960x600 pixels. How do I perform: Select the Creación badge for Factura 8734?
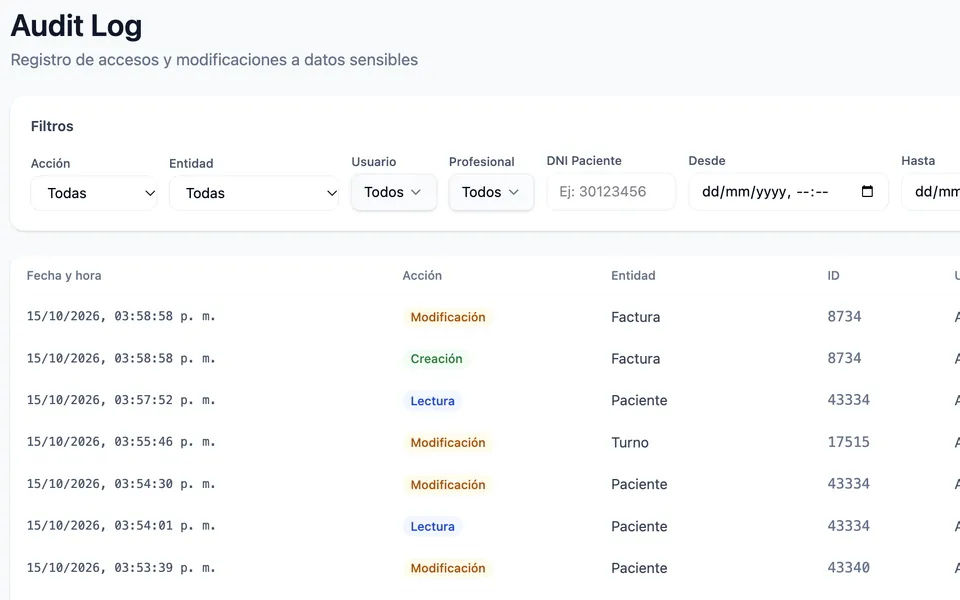(436, 359)
